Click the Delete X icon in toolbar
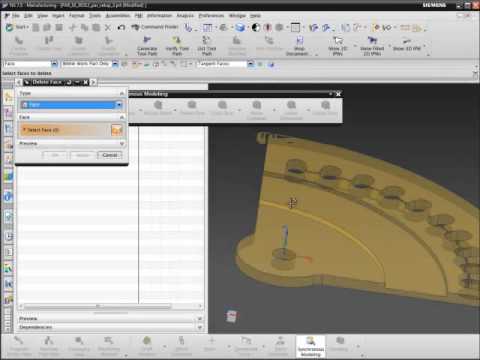The width and height of the screenshot is (480, 360). (x=108, y=27)
